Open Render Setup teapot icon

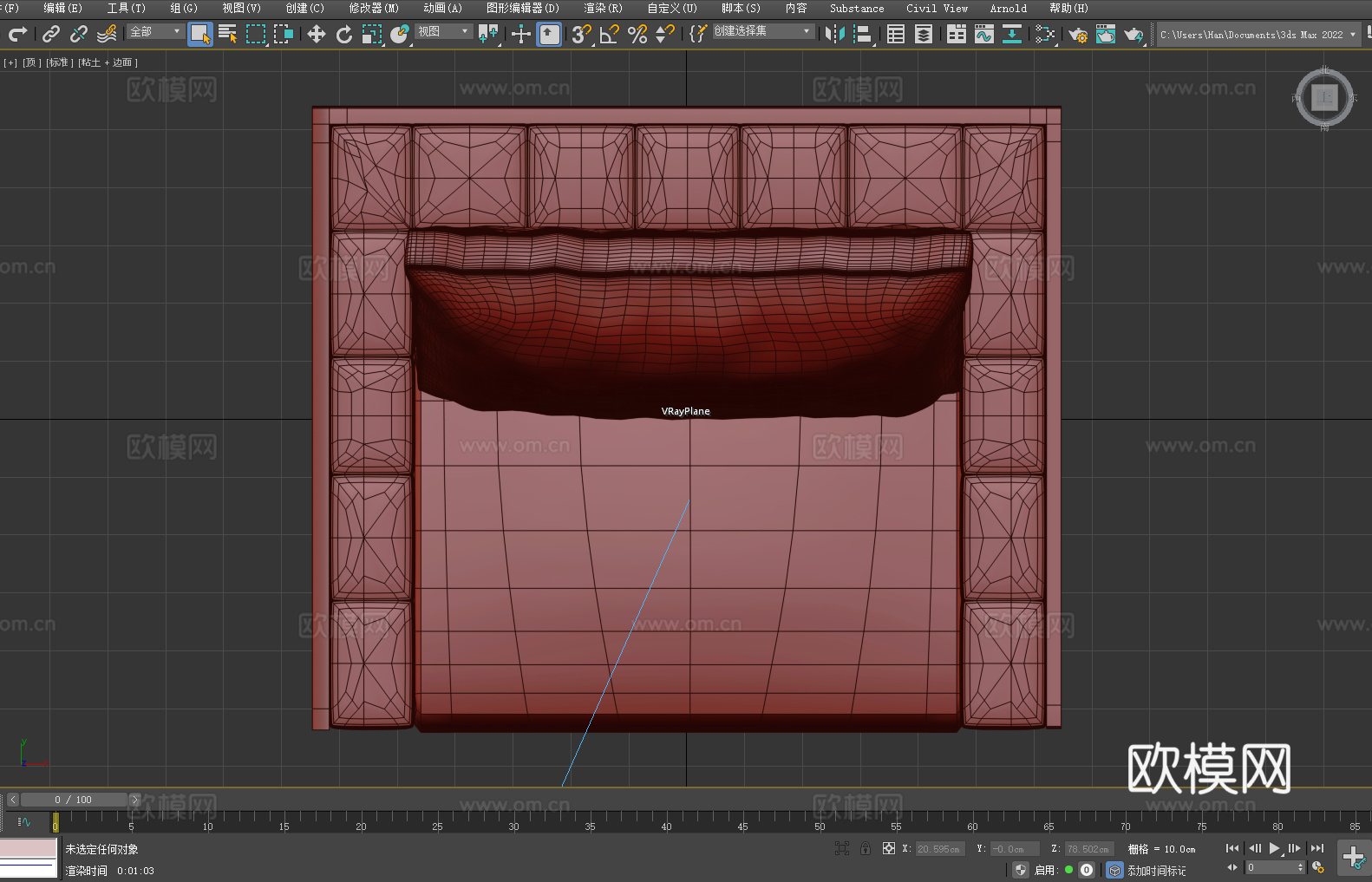[x=1078, y=34]
